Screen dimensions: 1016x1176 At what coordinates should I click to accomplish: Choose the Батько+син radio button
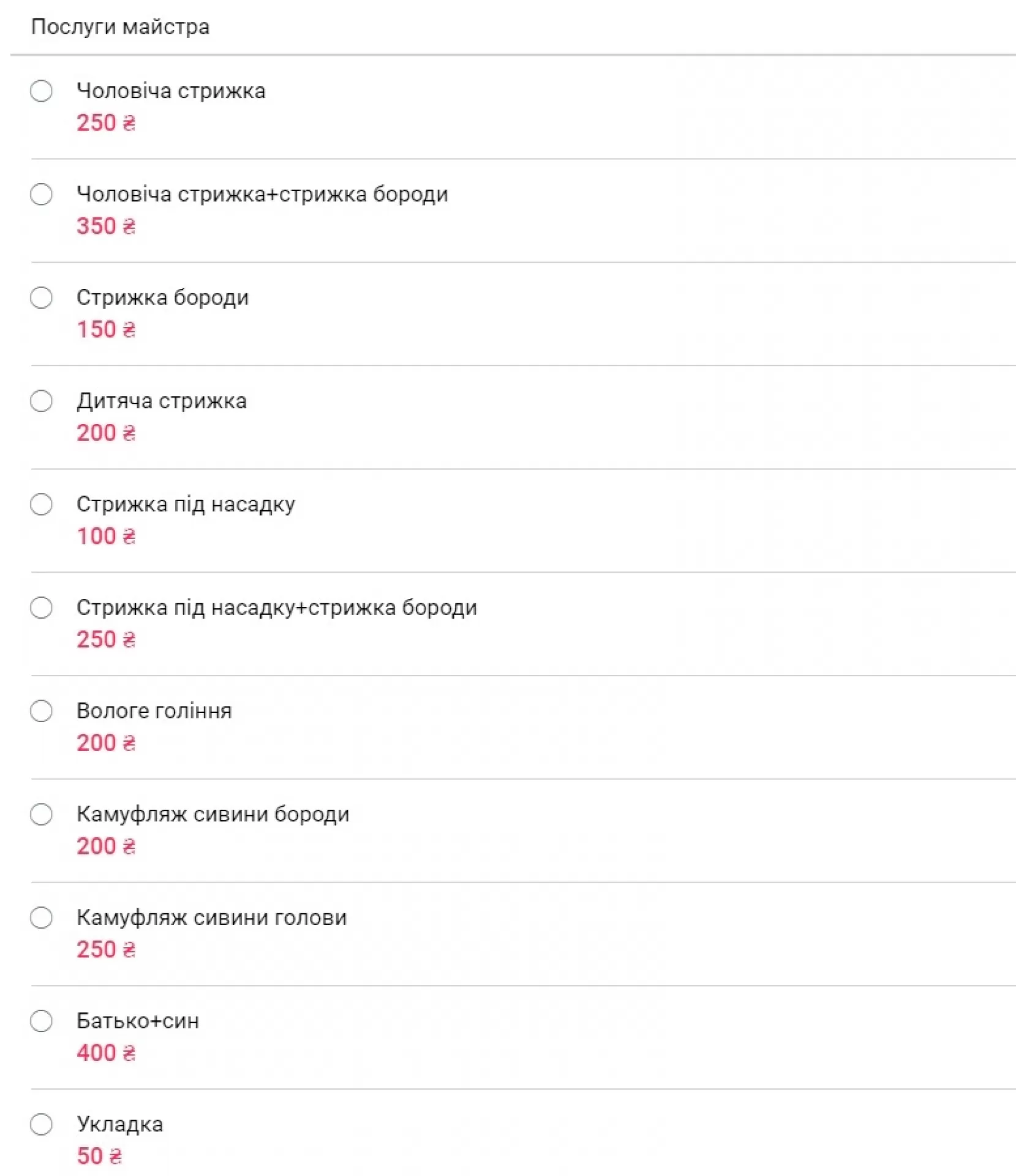click(x=41, y=1022)
